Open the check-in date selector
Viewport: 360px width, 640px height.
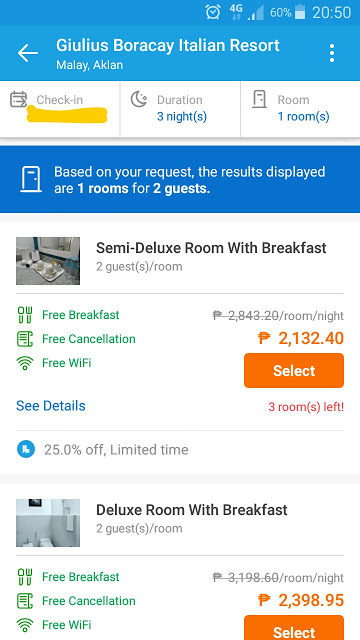click(60, 108)
